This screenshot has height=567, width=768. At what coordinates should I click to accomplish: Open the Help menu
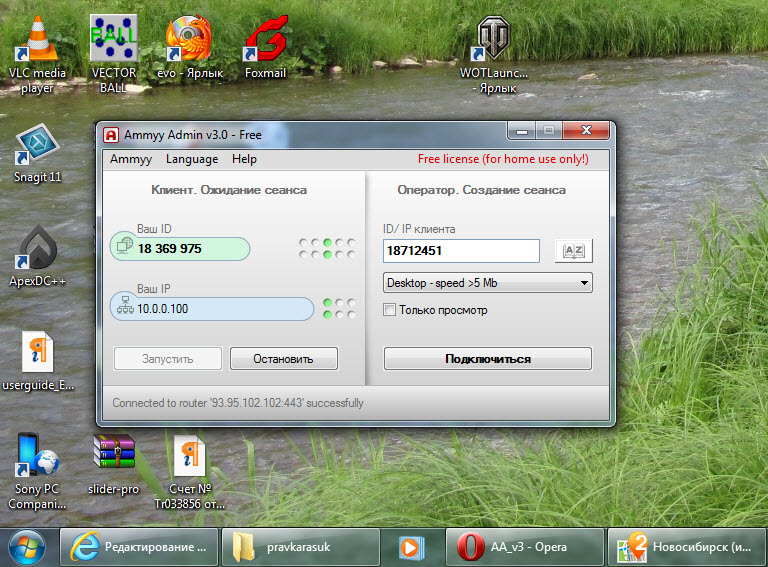click(244, 159)
